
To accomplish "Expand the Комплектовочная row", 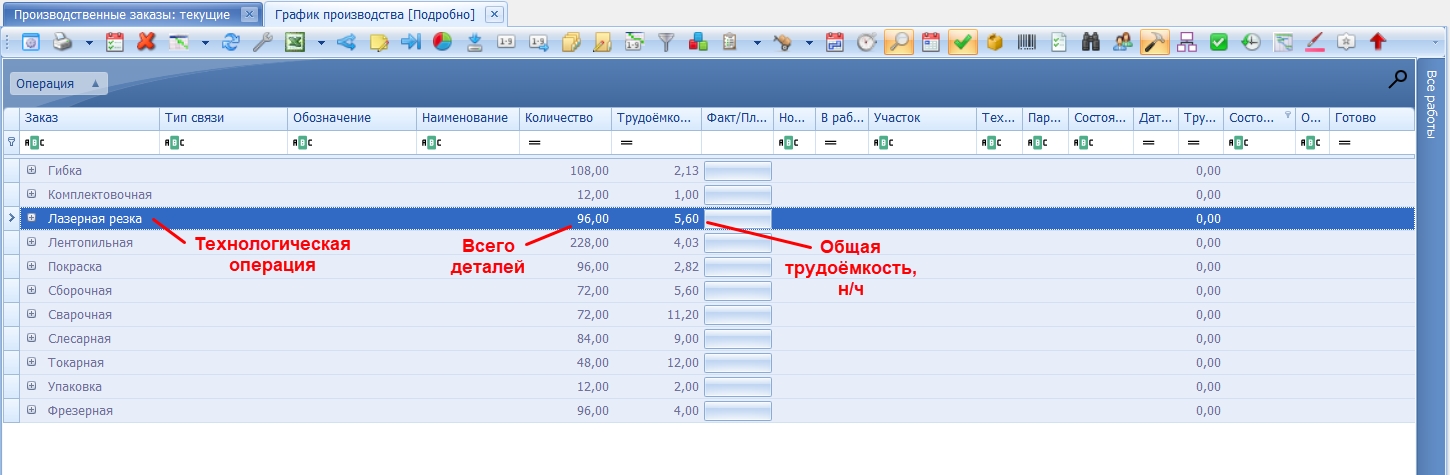I will (31, 194).
